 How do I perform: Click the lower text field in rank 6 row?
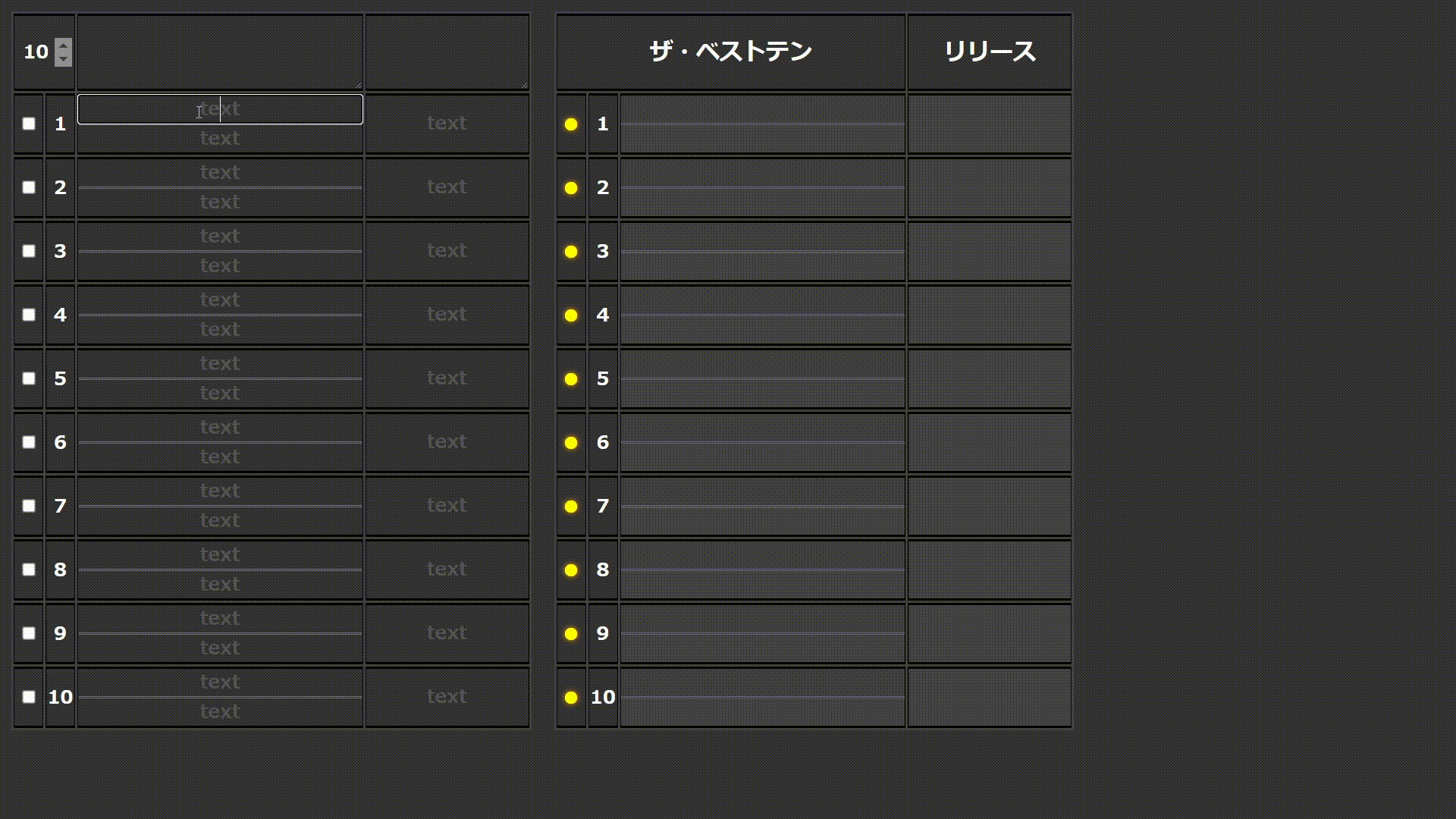click(220, 456)
